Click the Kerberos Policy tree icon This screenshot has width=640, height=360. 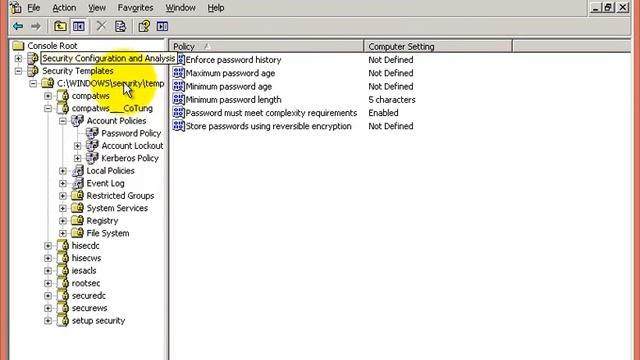pos(92,158)
